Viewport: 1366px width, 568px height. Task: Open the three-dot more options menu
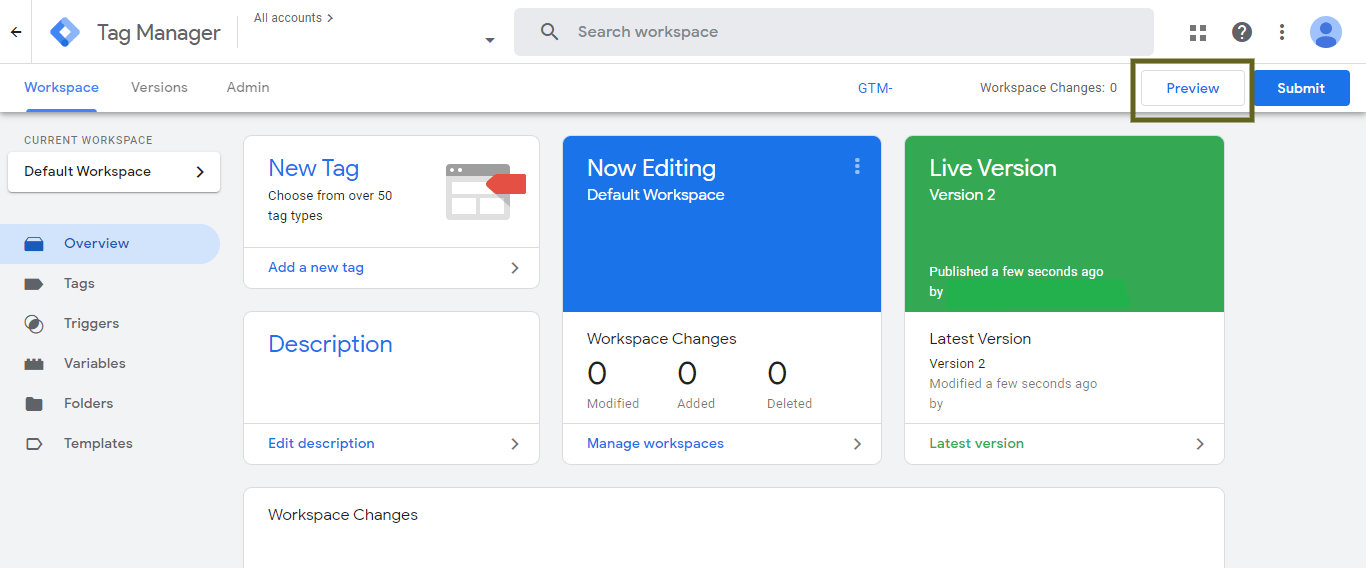tap(1282, 32)
